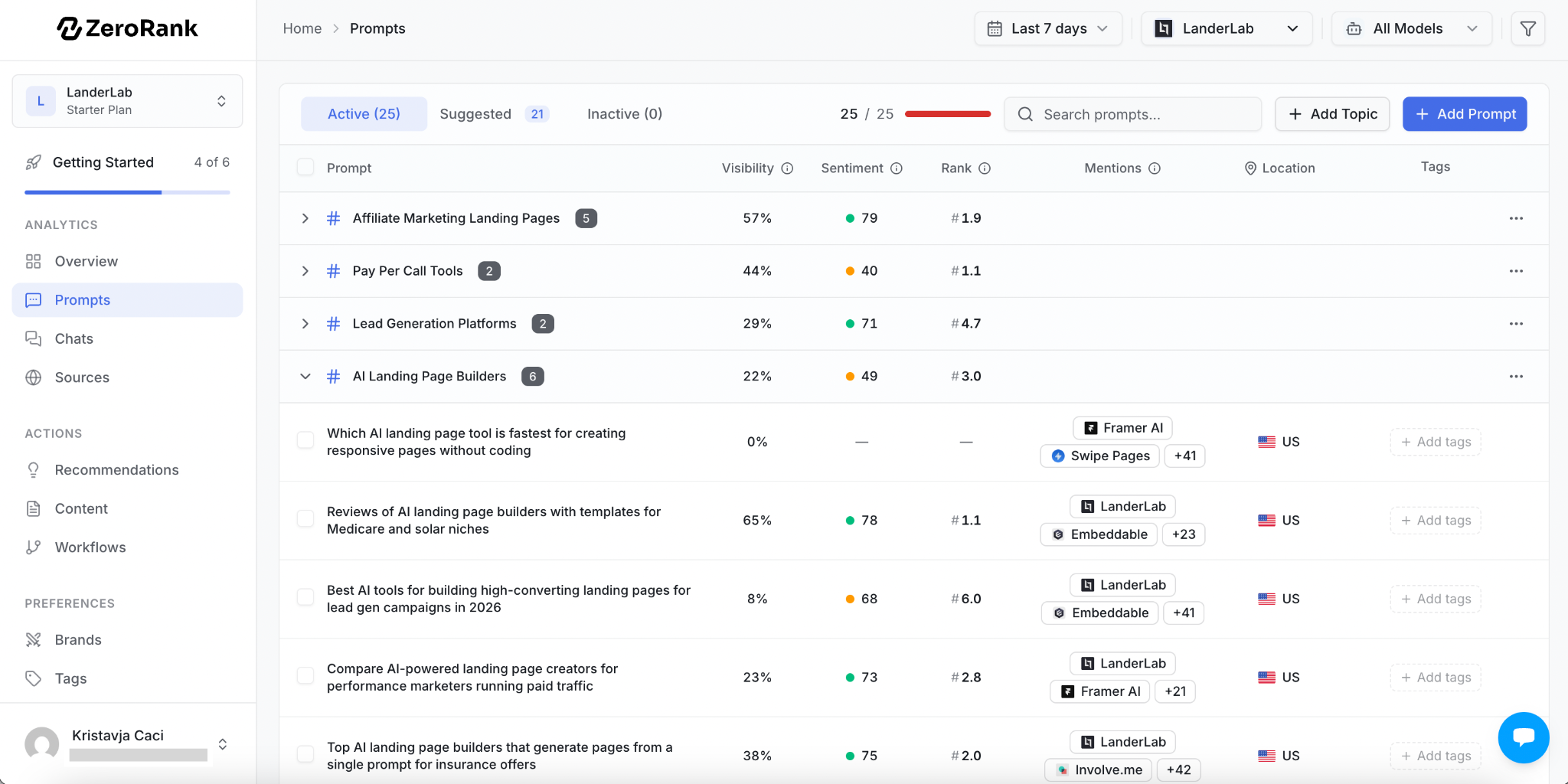Screen dimensions: 1568x784
Task: Click the Mentions info icon
Action: point(1155,168)
